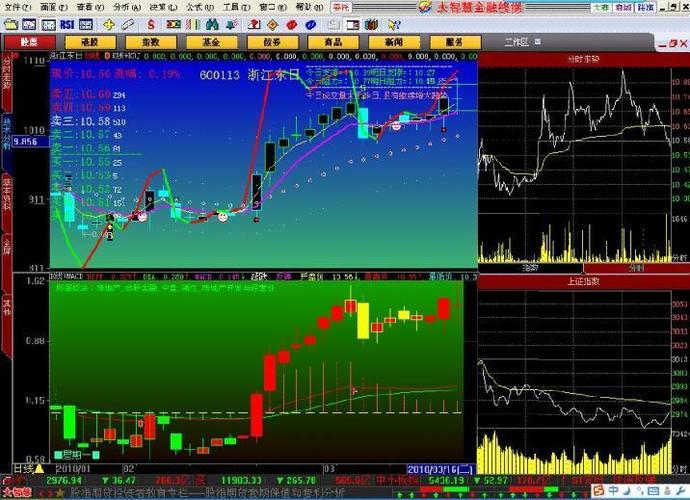This screenshot has height=500, width=690.
Task: Click the yellow four-way arrow icon
Action: pos(108,25)
